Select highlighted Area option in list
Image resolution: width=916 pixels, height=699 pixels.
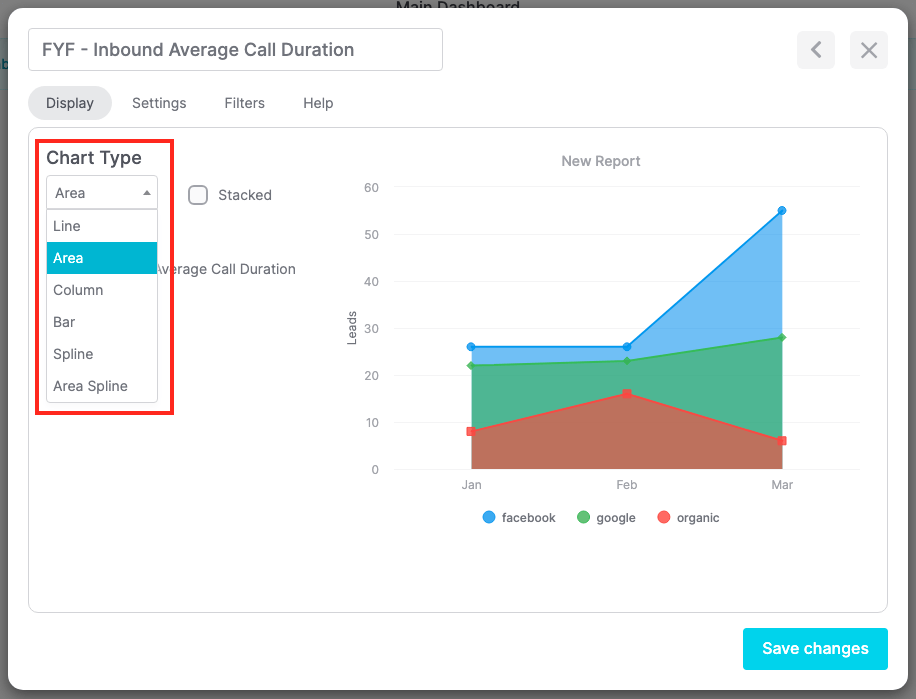click(102, 258)
